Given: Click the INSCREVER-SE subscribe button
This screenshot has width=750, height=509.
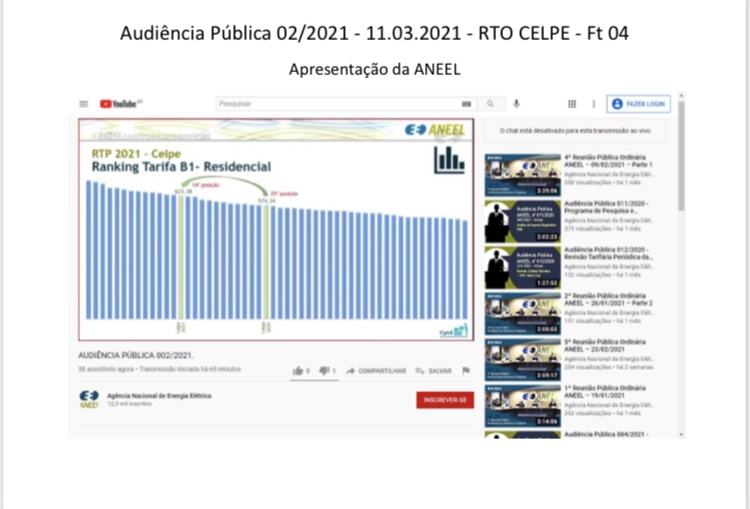Looking at the screenshot, I should pyautogui.click(x=445, y=399).
